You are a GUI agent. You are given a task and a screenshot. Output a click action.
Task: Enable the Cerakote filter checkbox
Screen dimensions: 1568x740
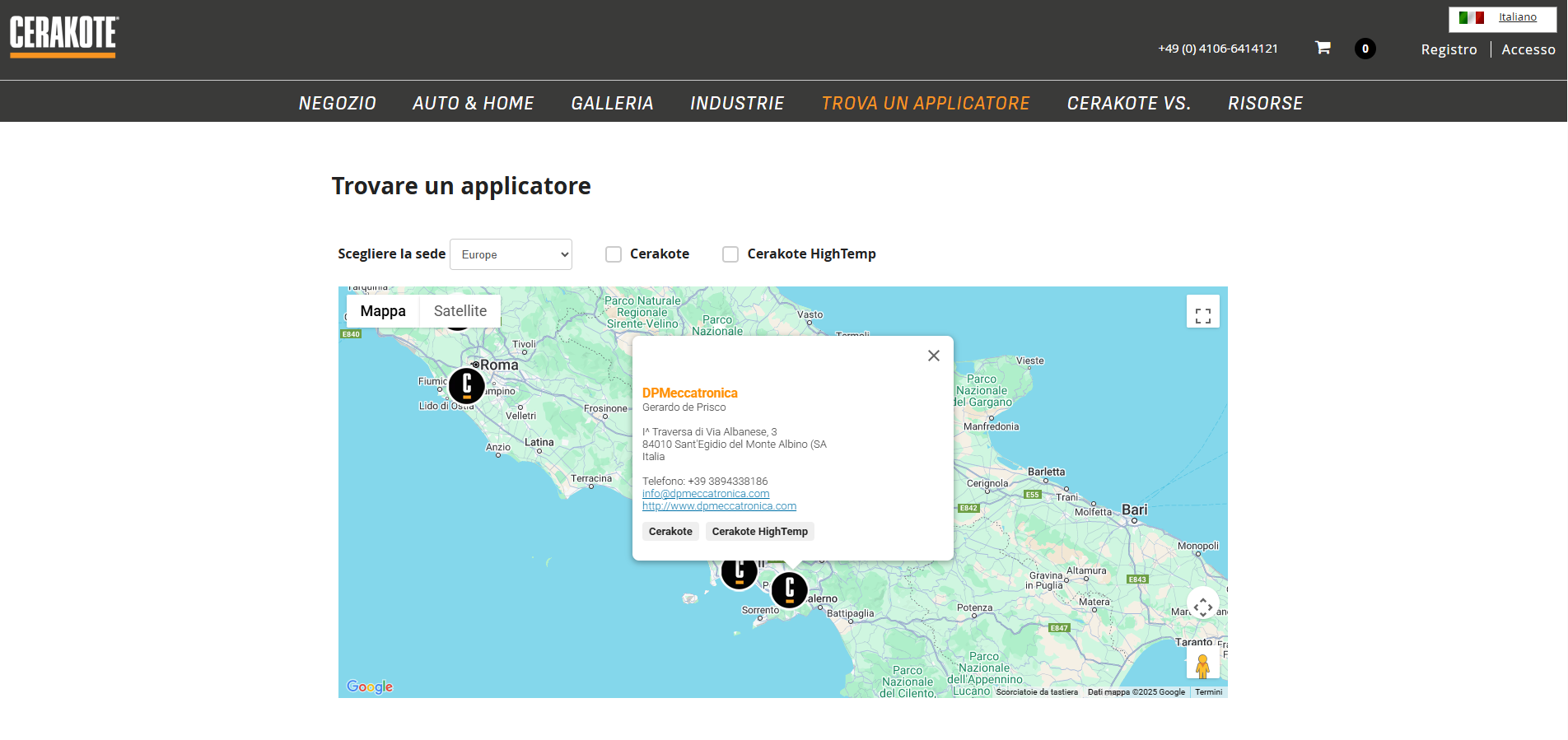point(614,254)
